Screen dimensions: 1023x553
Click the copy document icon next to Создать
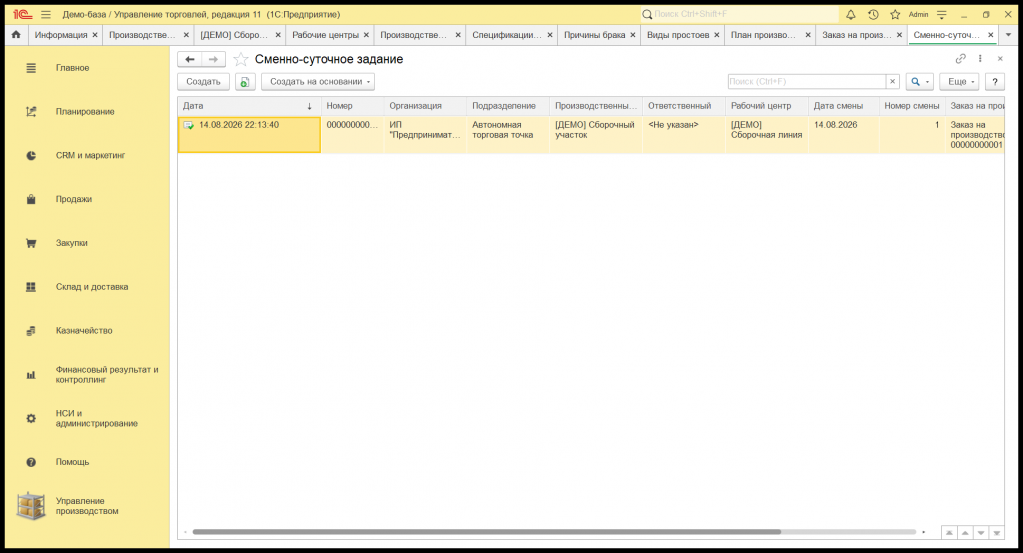coord(245,82)
